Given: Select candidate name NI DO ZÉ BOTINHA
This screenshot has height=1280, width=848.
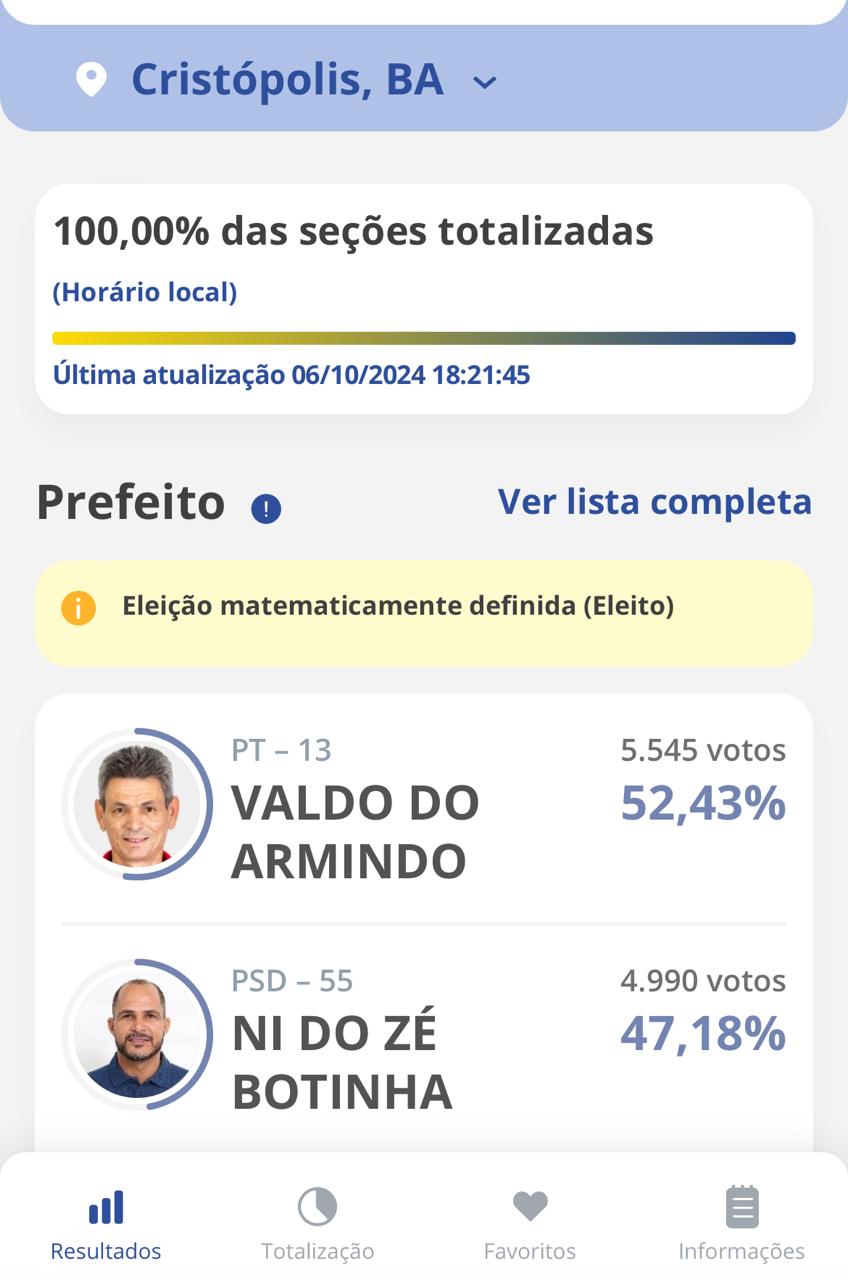Looking at the screenshot, I should [x=342, y=1062].
